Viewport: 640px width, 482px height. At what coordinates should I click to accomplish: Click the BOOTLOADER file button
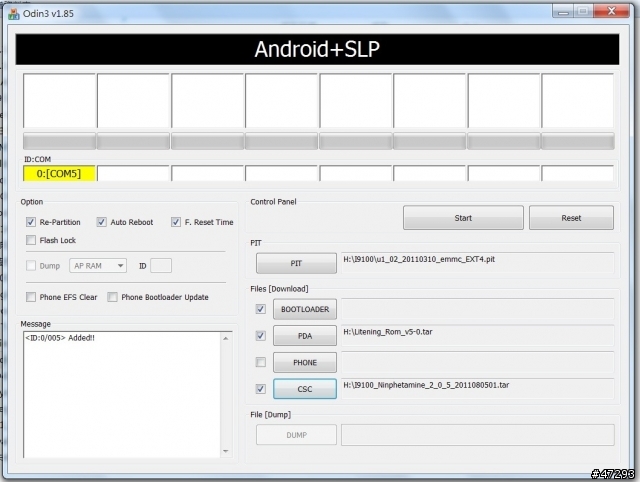pos(305,309)
